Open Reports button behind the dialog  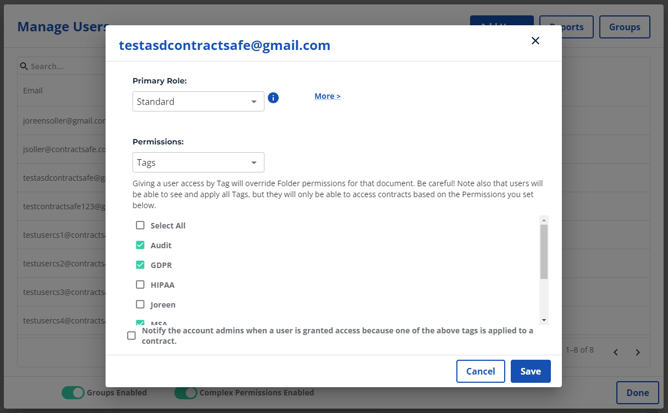coord(577,27)
